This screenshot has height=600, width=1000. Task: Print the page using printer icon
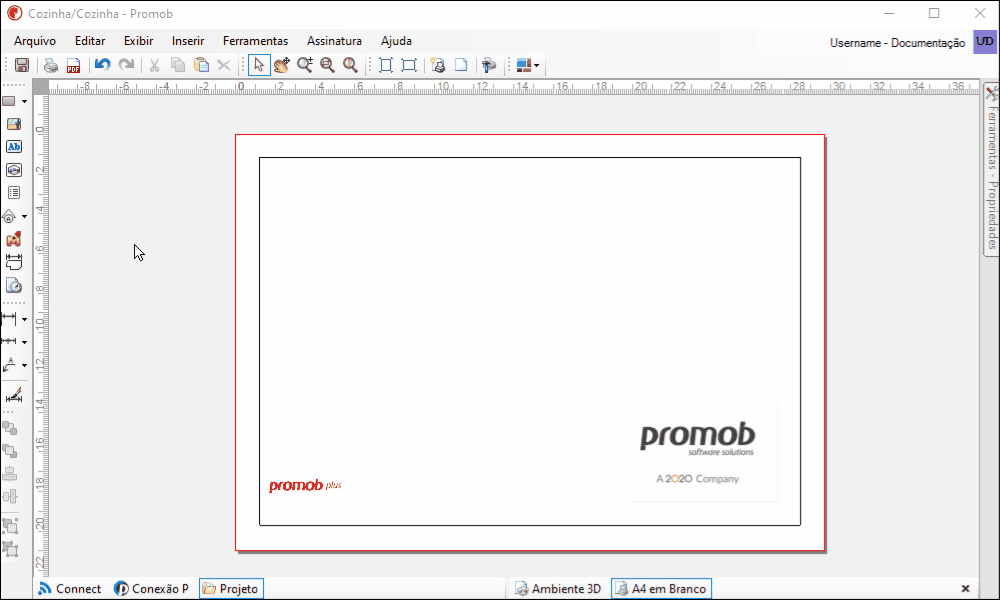pos(51,65)
